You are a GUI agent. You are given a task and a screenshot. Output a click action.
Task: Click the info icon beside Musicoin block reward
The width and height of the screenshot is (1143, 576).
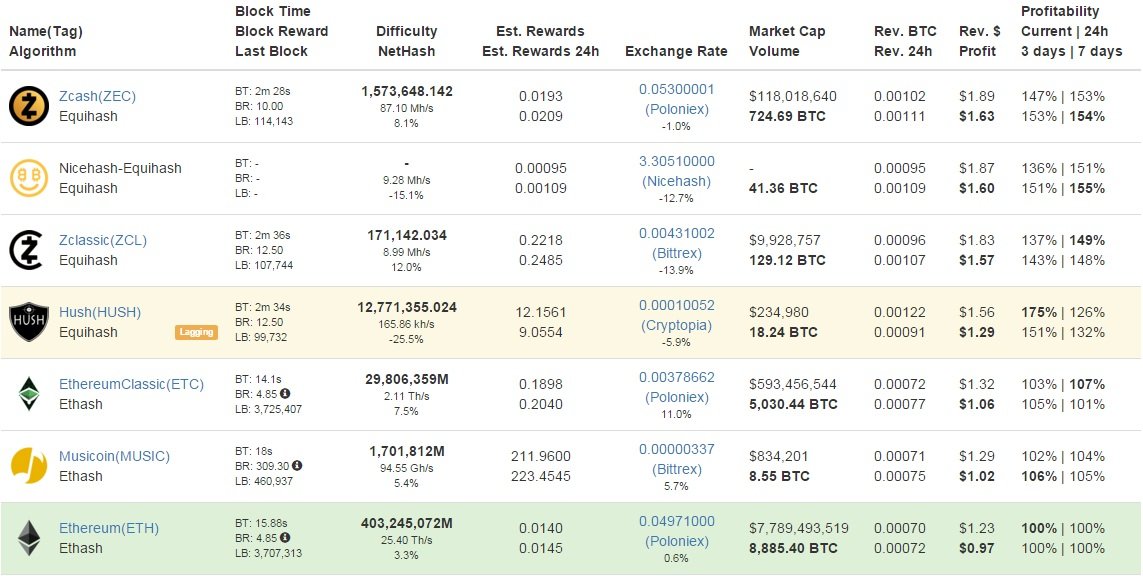pyautogui.click(x=297, y=465)
